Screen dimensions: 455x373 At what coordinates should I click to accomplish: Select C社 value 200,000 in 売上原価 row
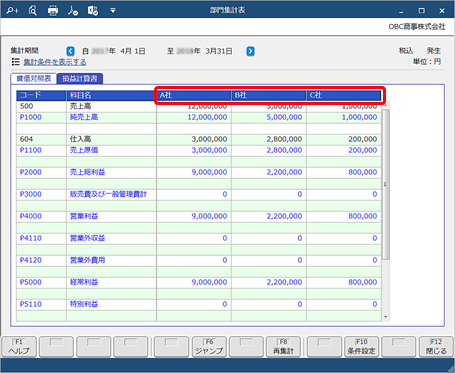point(344,150)
